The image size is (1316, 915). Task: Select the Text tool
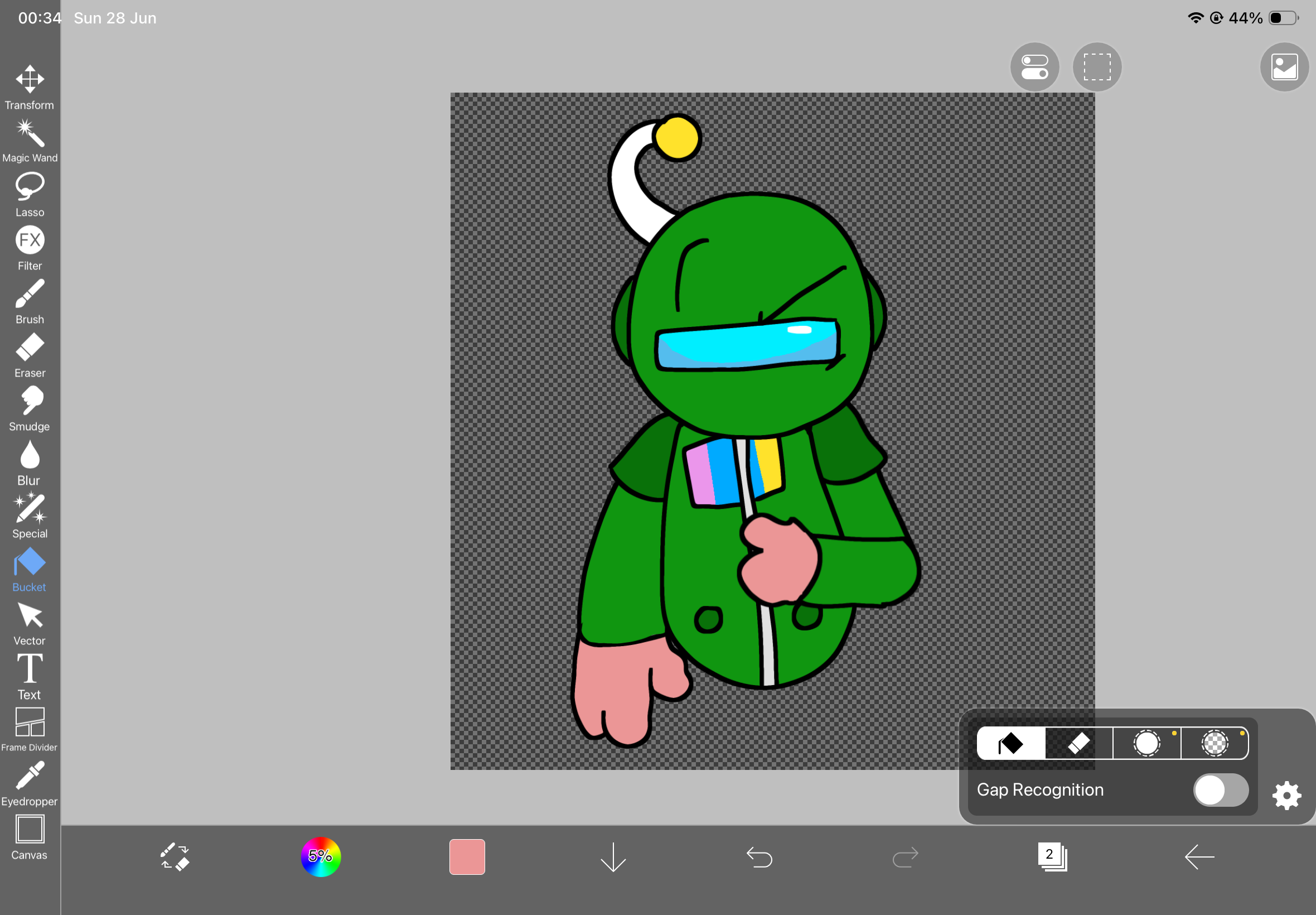[30, 677]
